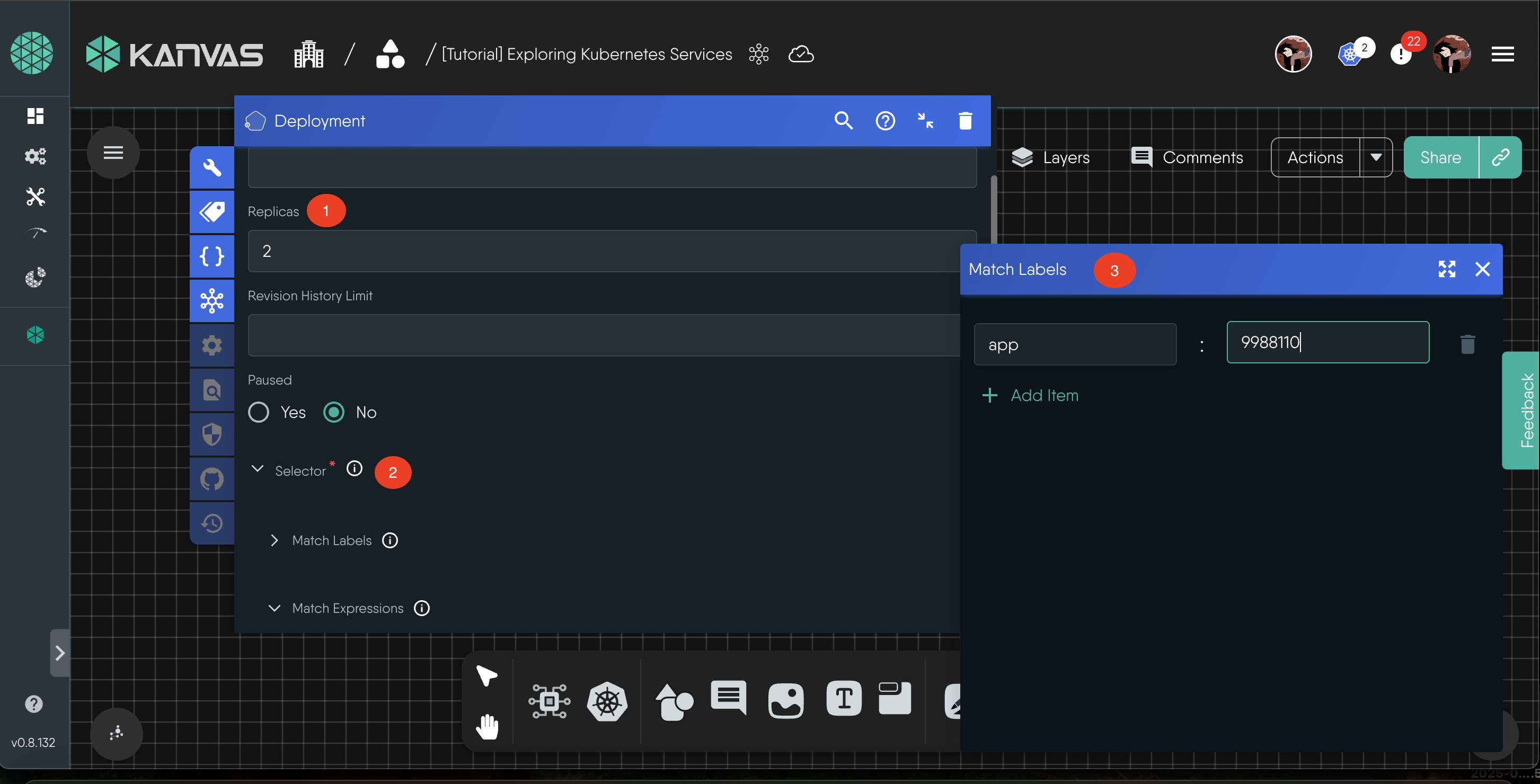Expand the Match Labels section

[x=275, y=540]
